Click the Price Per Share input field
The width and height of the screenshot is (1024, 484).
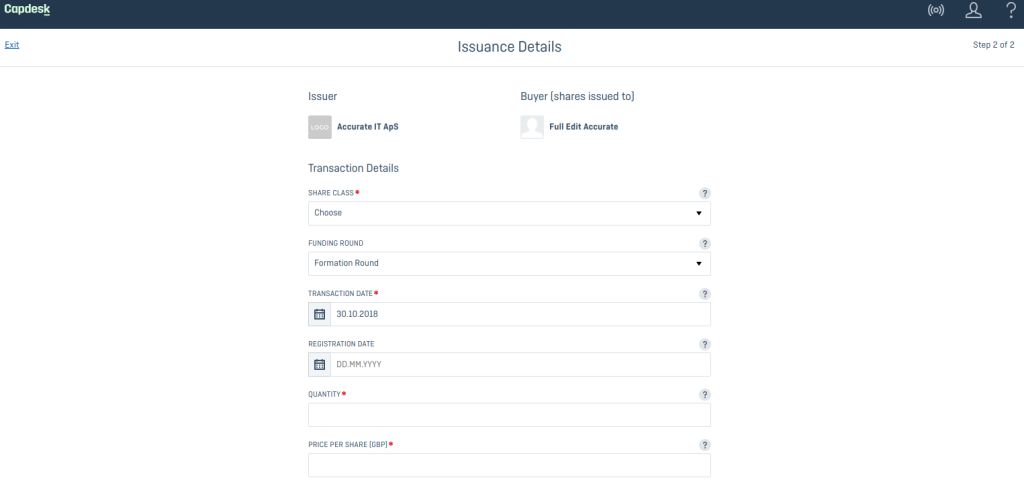pos(509,465)
